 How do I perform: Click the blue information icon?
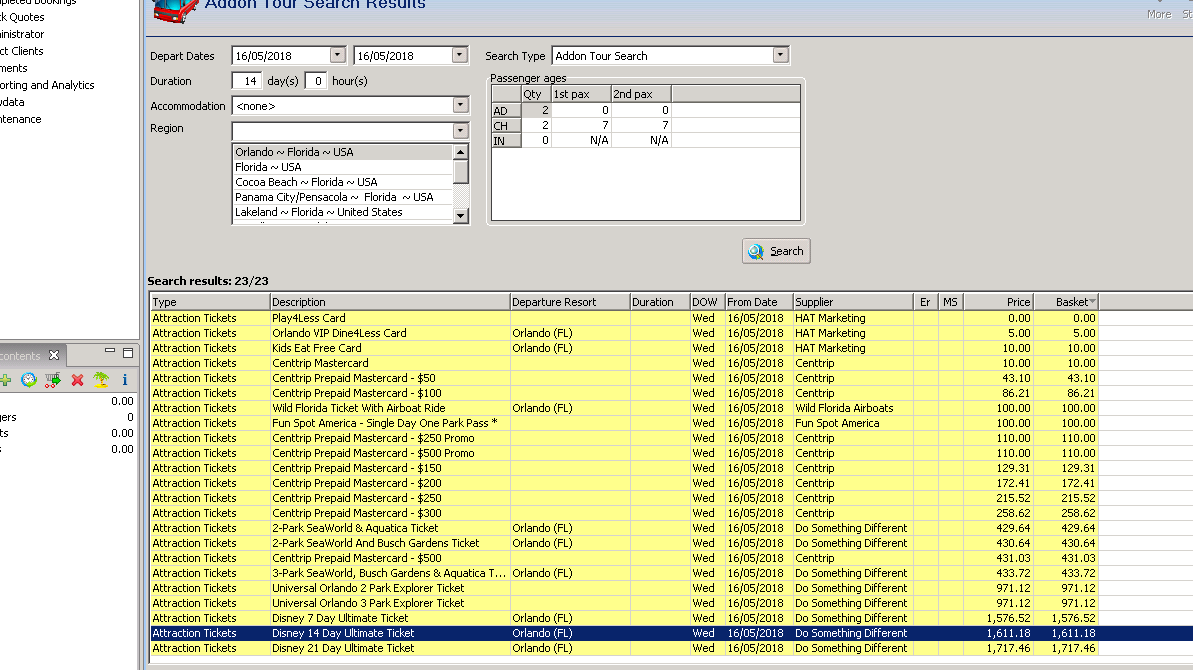124,380
